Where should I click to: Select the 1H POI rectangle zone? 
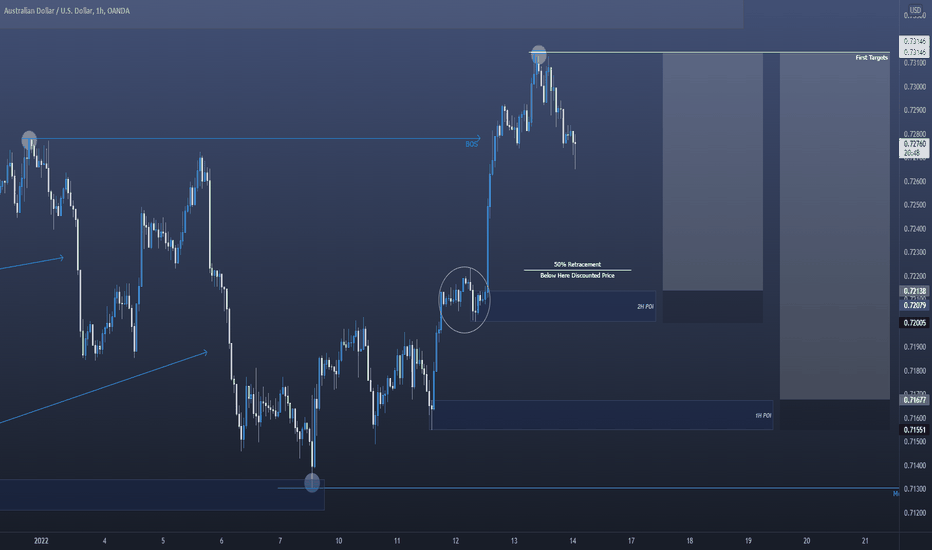pos(602,415)
